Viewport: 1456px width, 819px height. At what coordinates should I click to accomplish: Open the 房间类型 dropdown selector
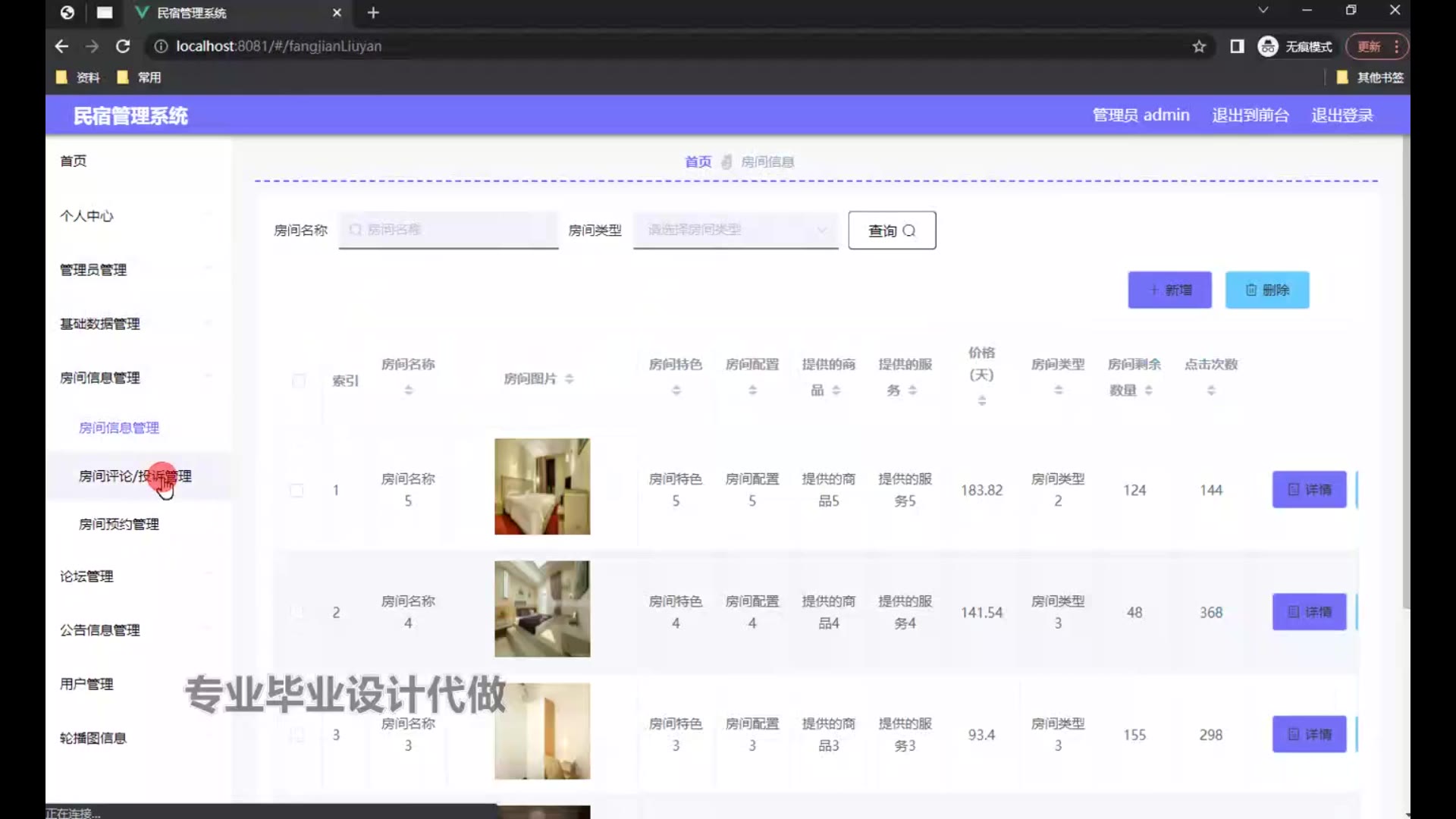735,230
